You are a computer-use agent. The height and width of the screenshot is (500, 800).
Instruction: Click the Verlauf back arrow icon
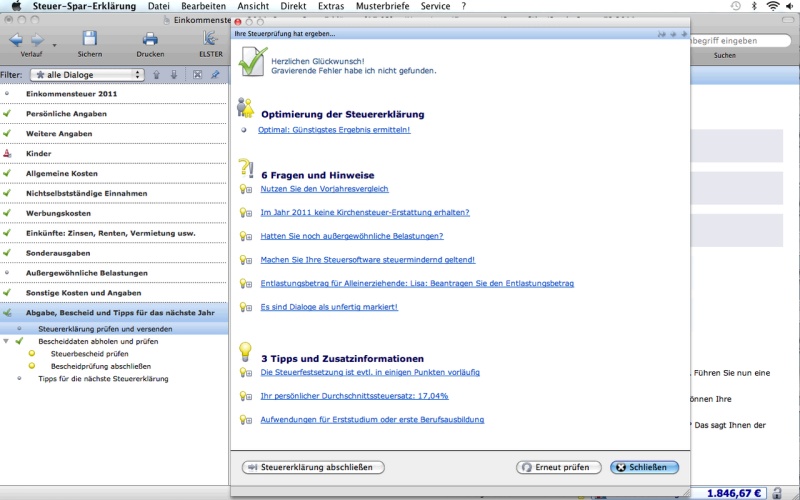(16, 40)
